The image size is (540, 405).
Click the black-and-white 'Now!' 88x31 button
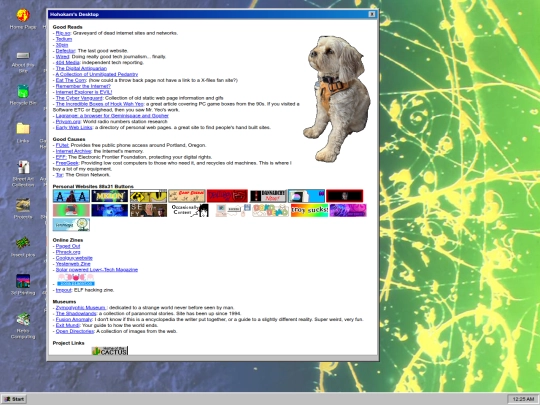(x=268, y=196)
